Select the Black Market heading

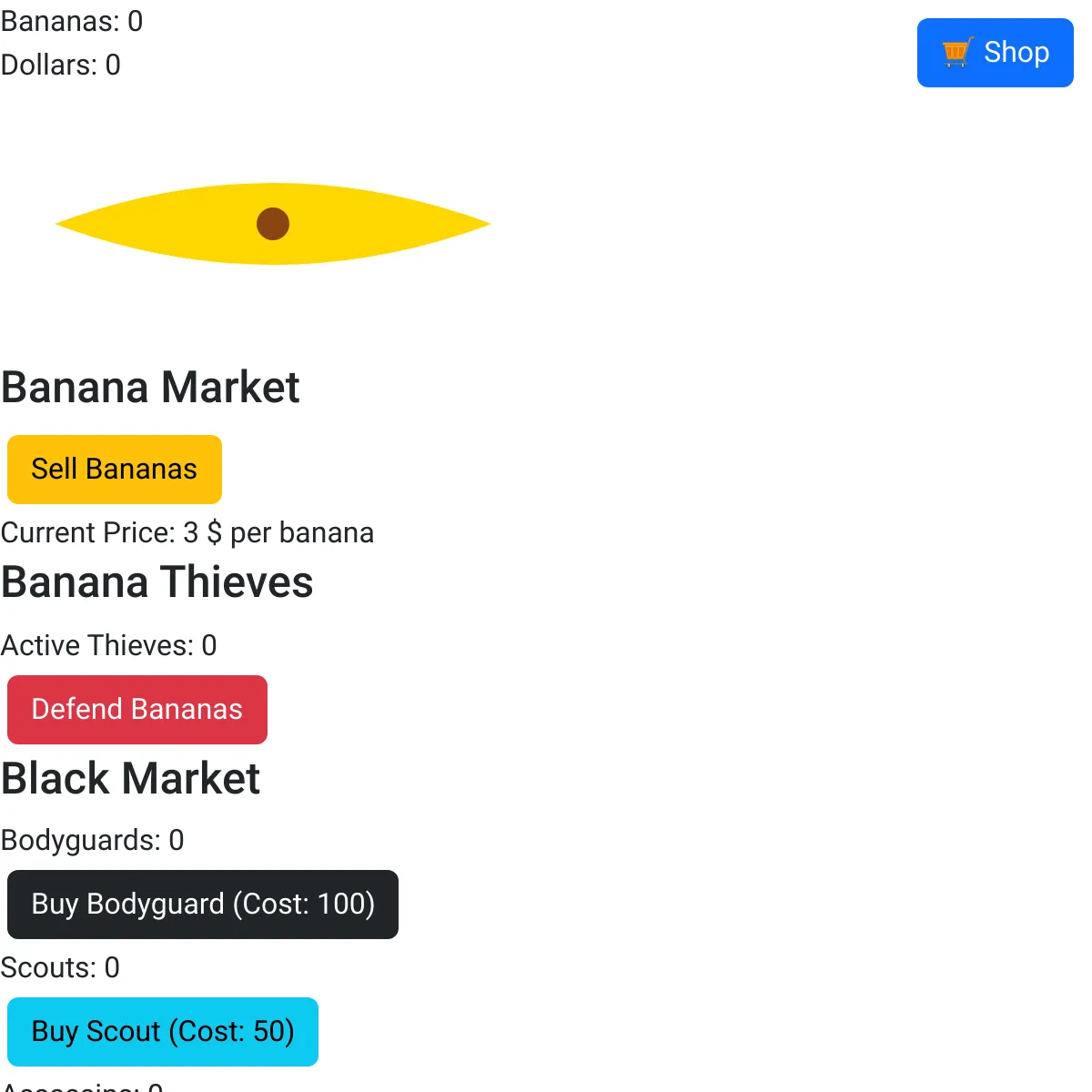pos(131,779)
